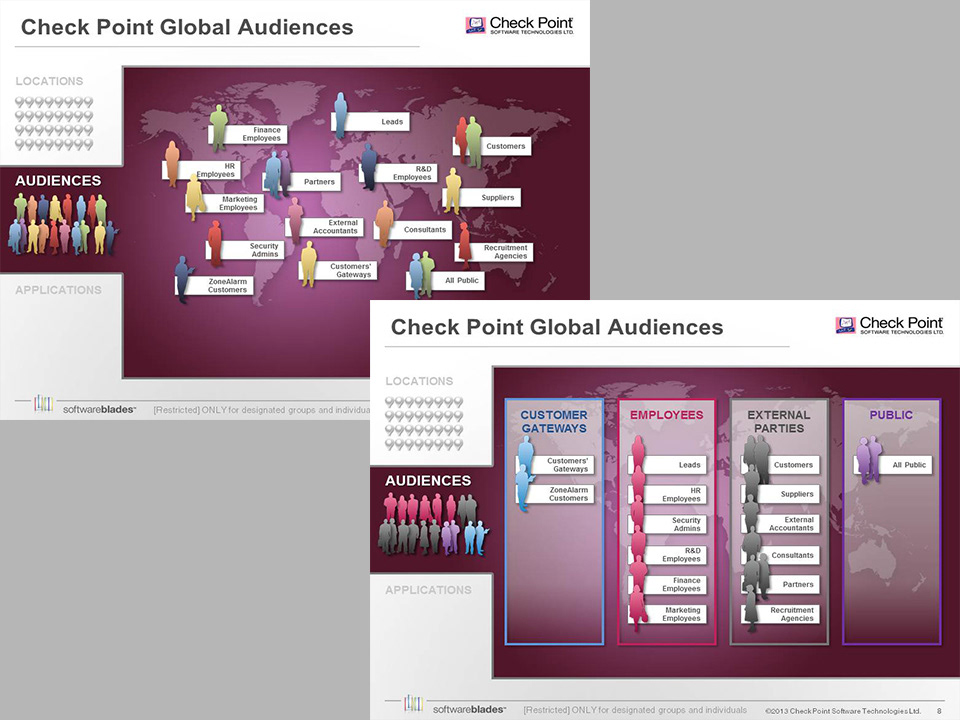Switch to APPLICATIONS on the grouped-columns slide
The height and width of the screenshot is (720, 960).
click(428, 590)
